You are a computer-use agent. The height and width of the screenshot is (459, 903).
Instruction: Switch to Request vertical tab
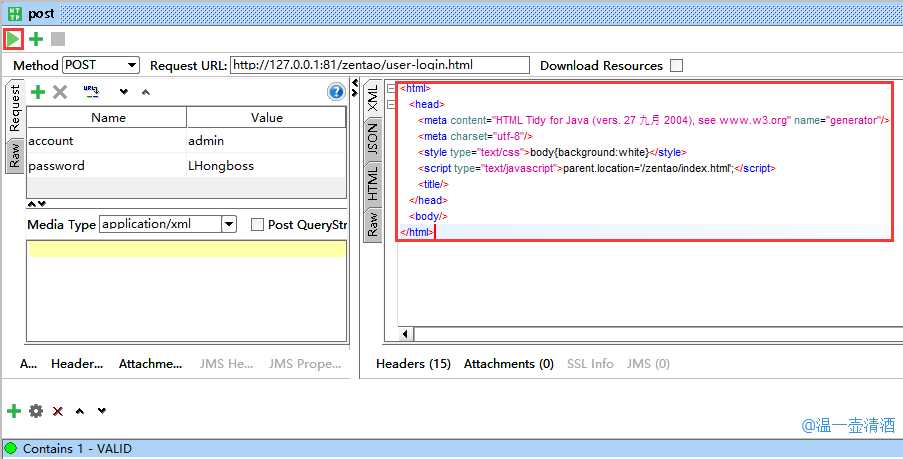coord(14,107)
